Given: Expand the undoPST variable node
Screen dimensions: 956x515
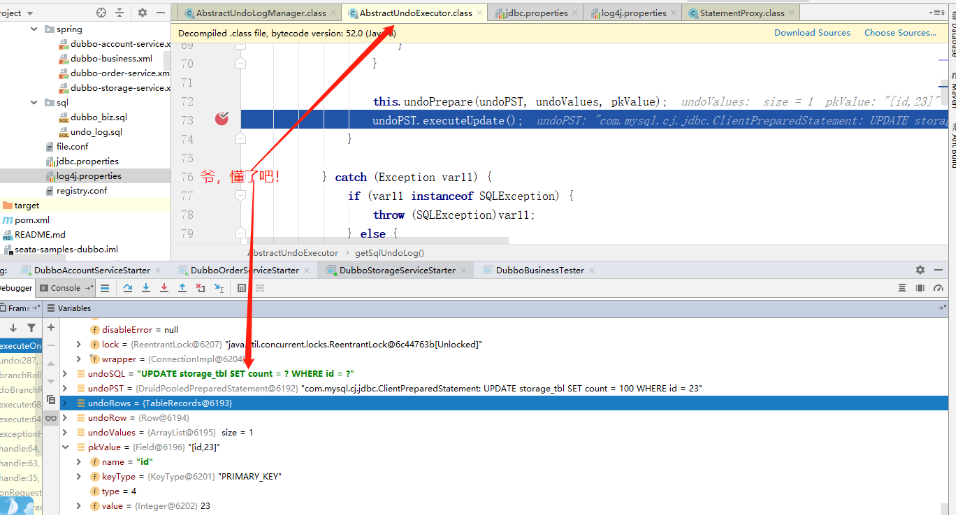Looking at the screenshot, I should pos(65,388).
